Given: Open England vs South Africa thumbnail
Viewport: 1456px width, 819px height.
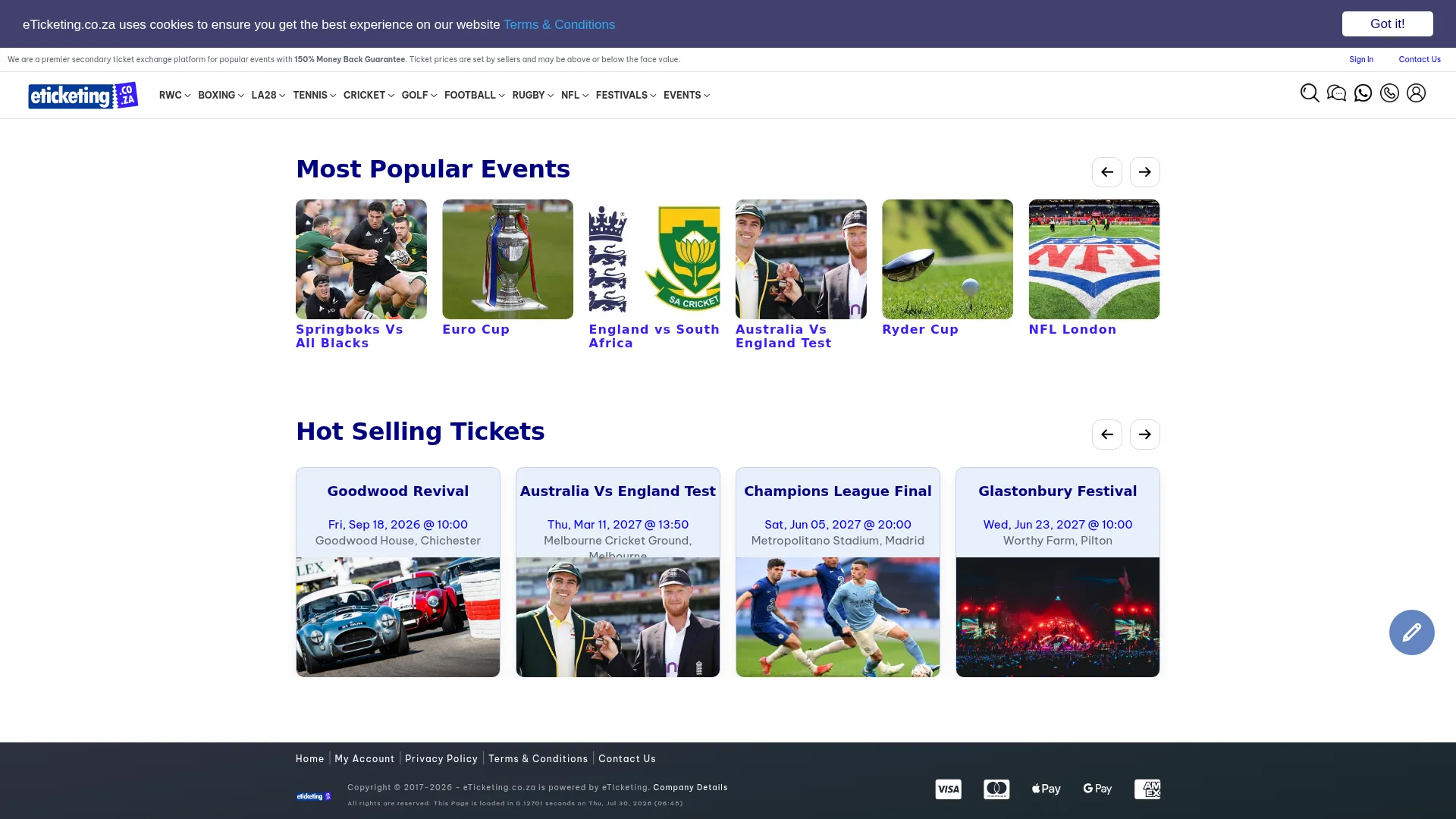Looking at the screenshot, I should coord(654,259).
